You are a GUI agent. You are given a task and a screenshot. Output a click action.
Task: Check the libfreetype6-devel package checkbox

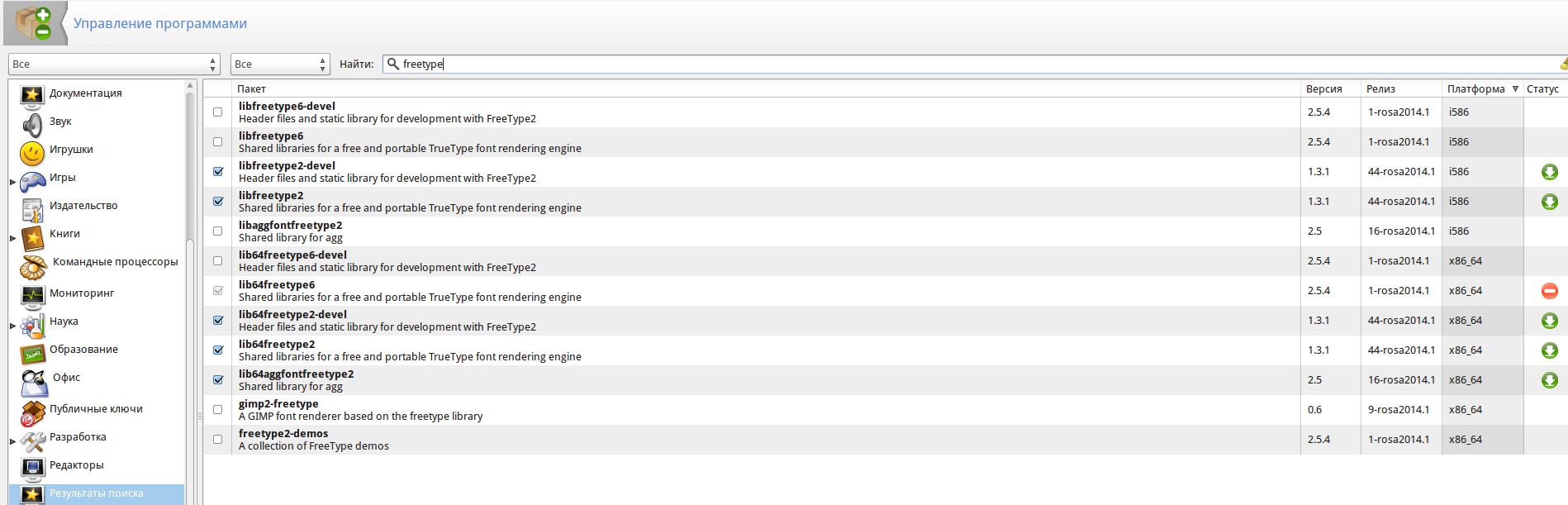[x=218, y=112]
